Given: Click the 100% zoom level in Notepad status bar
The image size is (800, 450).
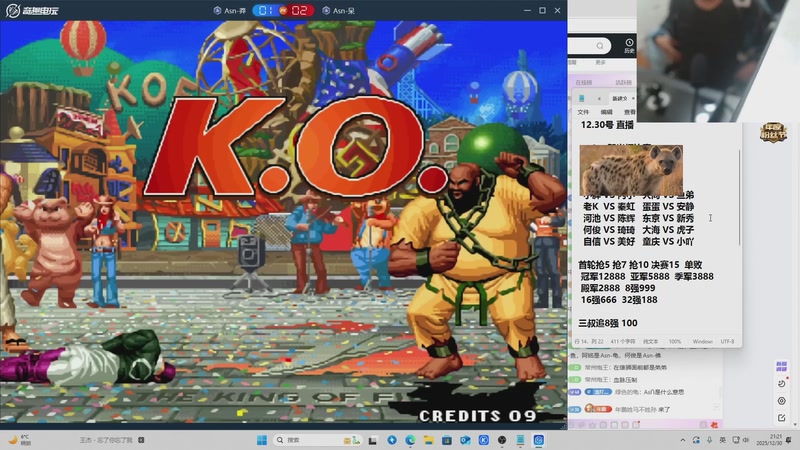Looking at the screenshot, I should point(675,341).
